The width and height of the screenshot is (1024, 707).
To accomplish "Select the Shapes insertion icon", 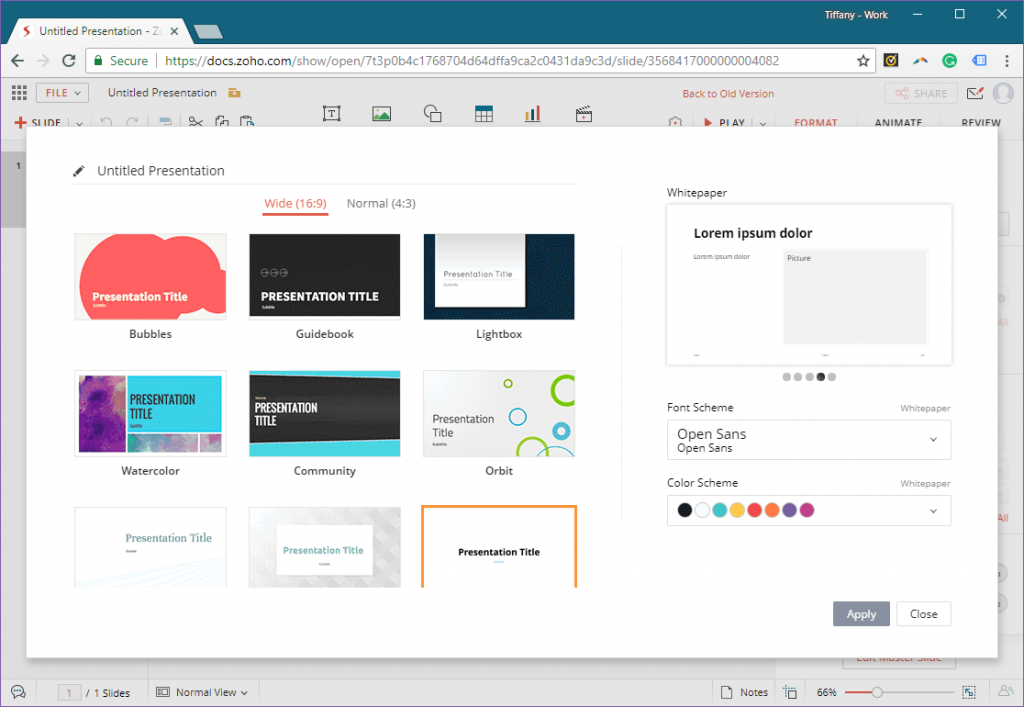I will coord(432,115).
